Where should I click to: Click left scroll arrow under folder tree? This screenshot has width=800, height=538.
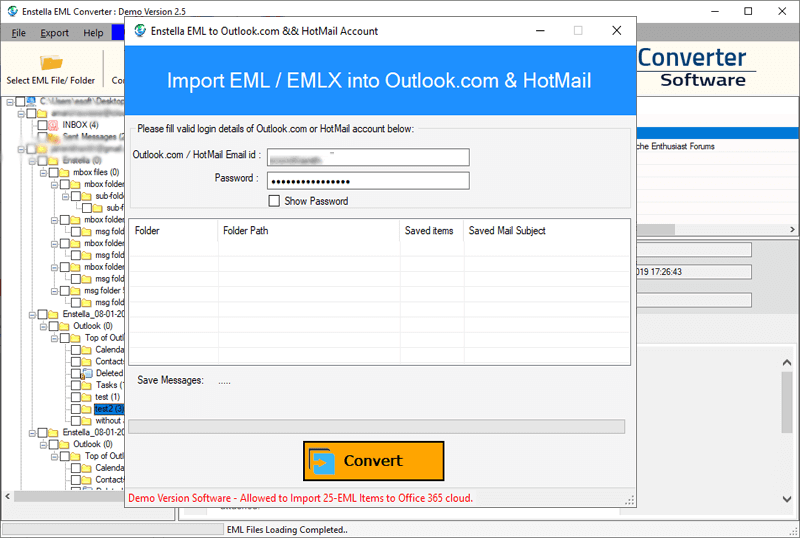coord(8,496)
